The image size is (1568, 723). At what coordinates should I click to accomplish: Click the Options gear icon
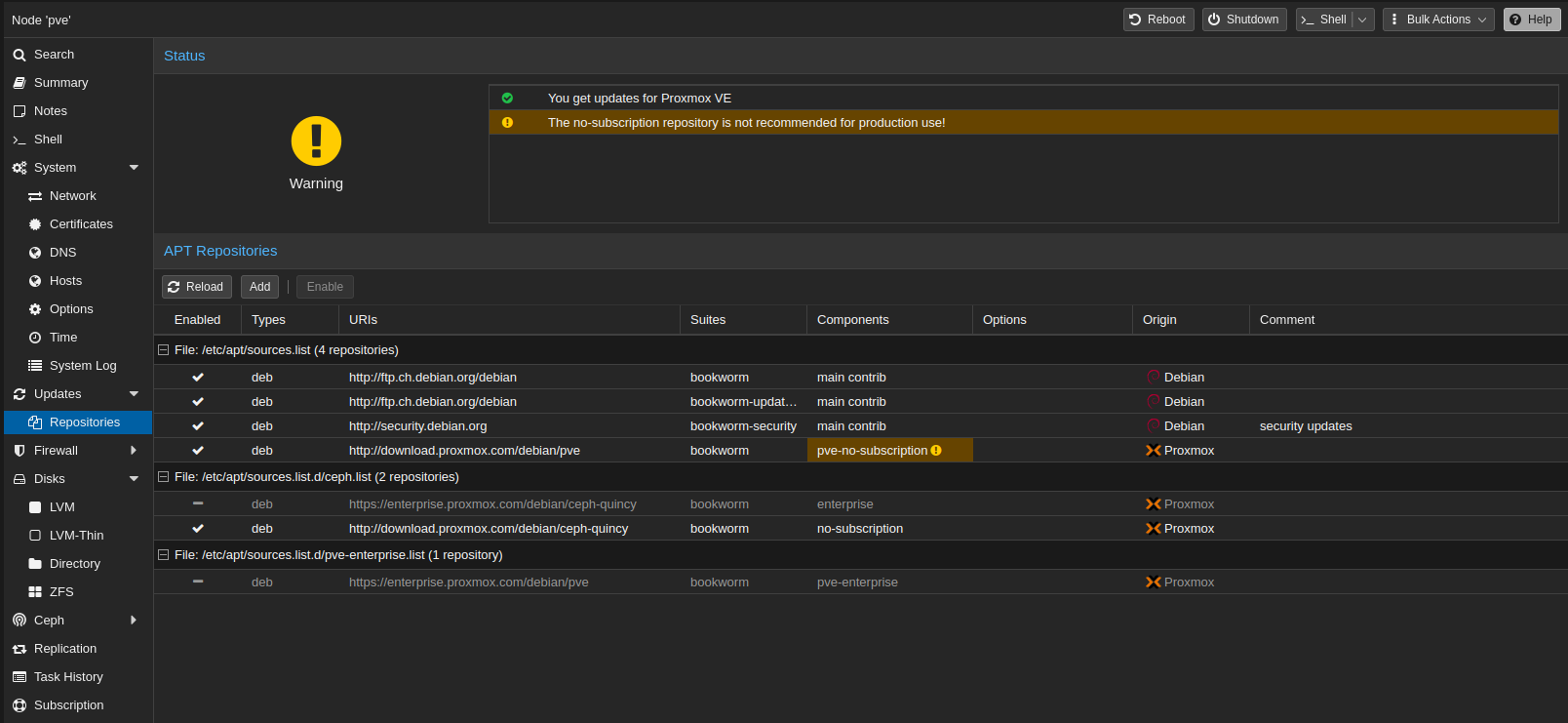[x=35, y=309]
